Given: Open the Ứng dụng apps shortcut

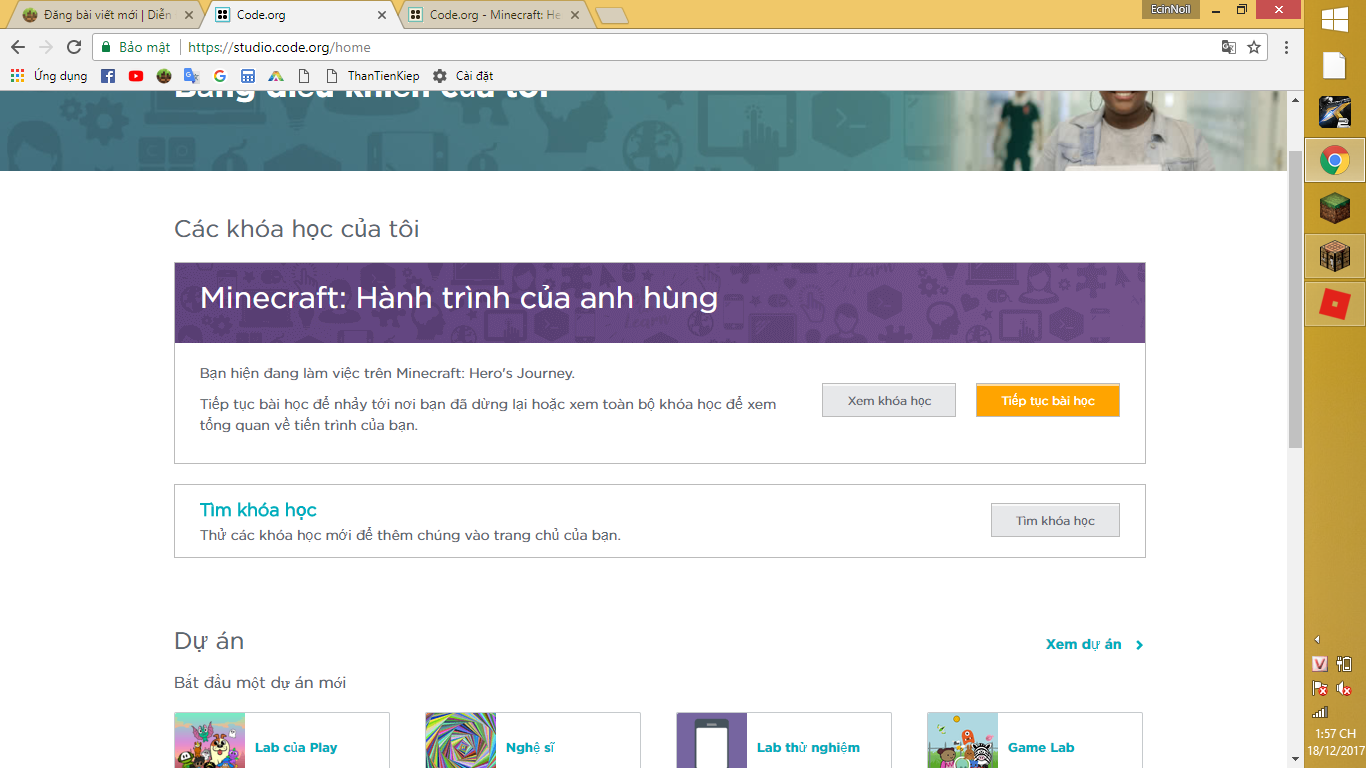Looking at the screenshot, I should (x=49, y=76).
